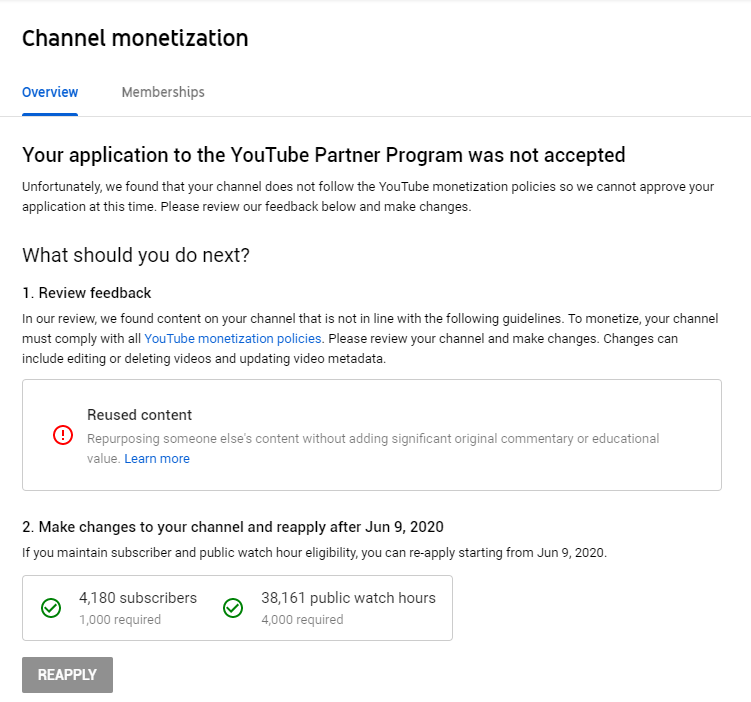Click the 'Repurposing someone else's content' description

pyautogui.click(x=373, y=448)
